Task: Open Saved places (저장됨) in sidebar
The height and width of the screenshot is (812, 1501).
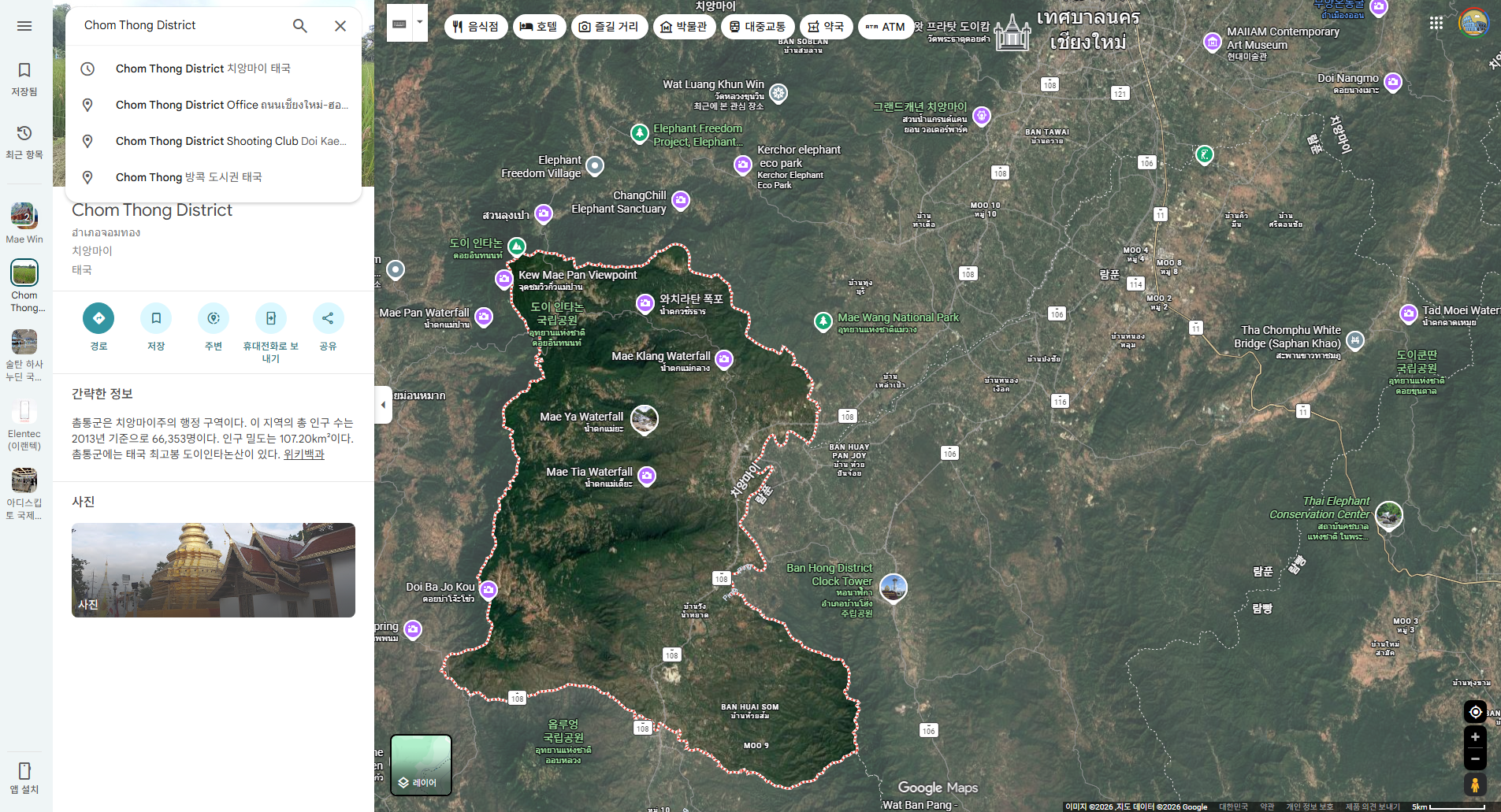Action: (x=24, y=79)
